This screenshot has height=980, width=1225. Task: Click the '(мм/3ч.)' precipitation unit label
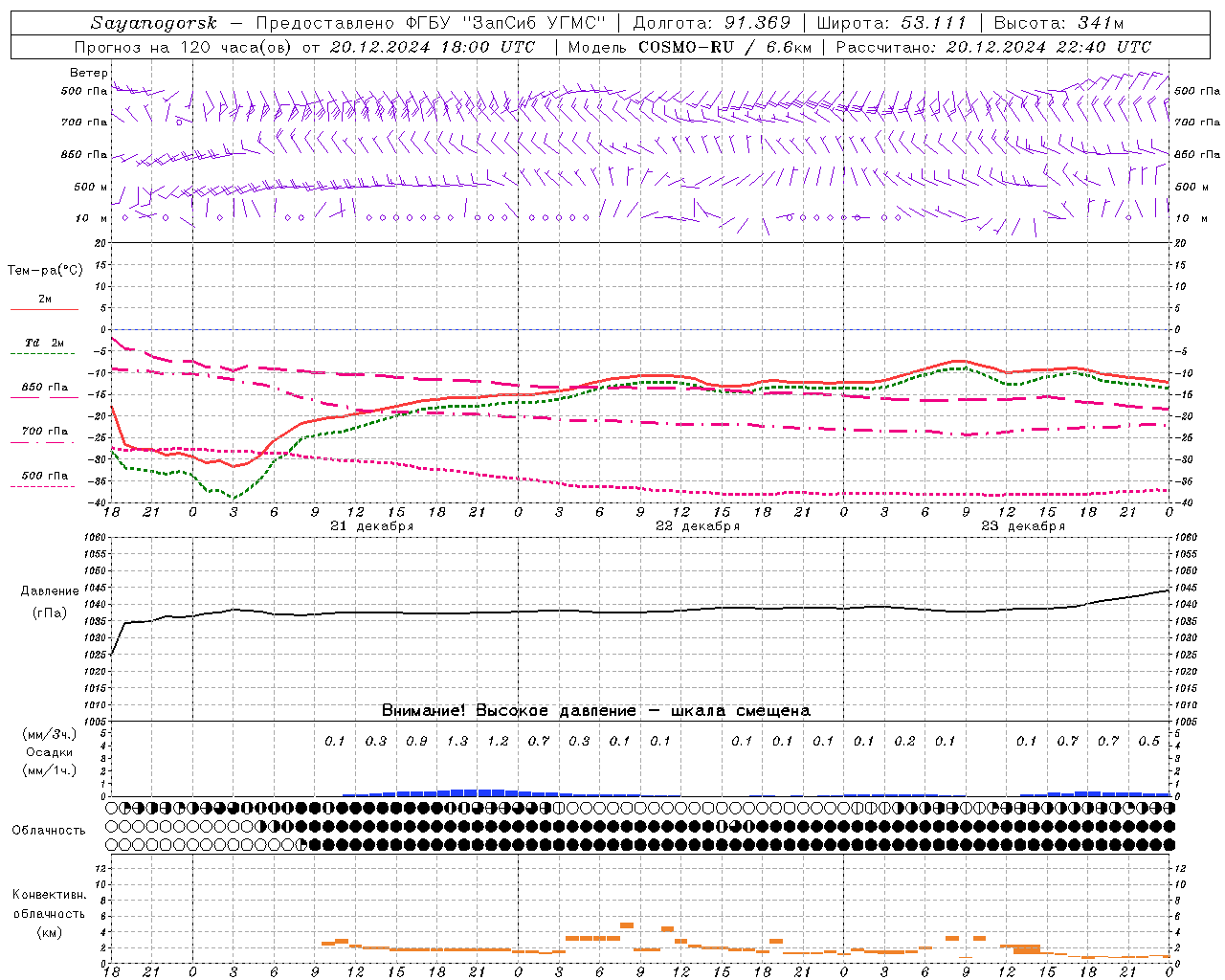point(49,734)
